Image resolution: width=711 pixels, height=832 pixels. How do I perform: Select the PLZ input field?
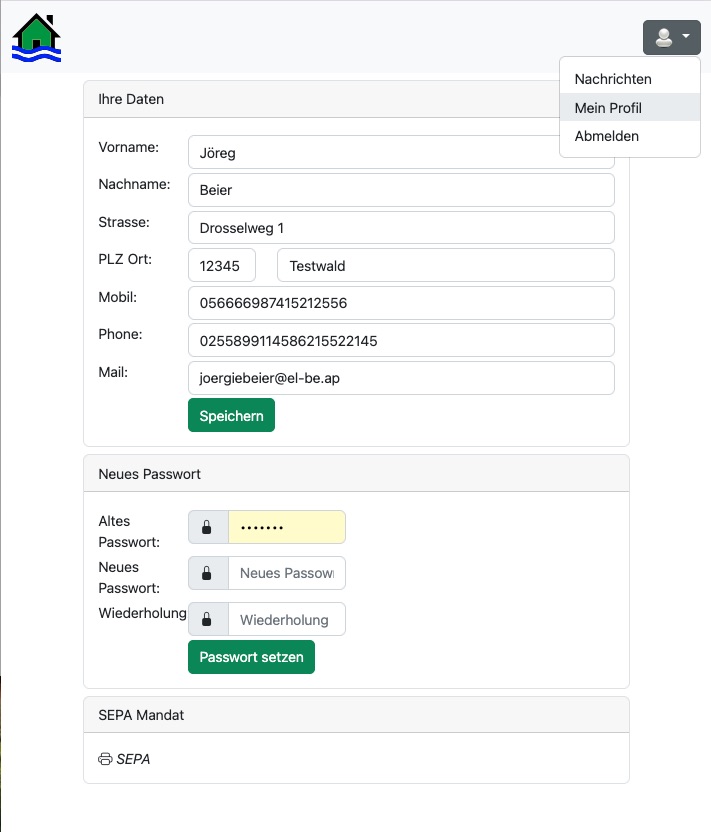click(x=222, y=265)
